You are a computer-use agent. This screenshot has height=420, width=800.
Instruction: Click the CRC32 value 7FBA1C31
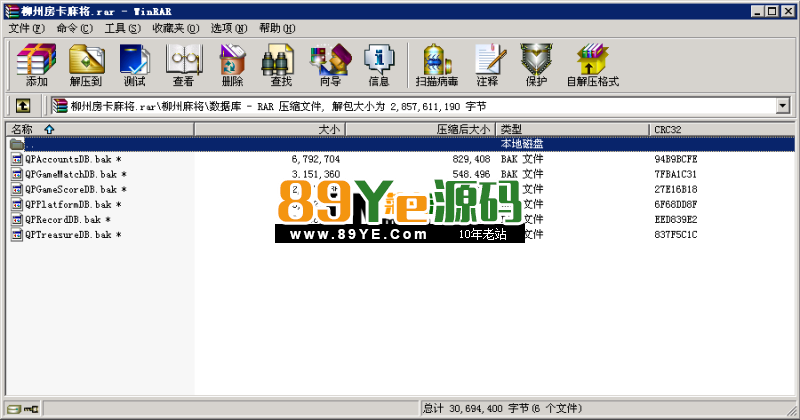676,174
